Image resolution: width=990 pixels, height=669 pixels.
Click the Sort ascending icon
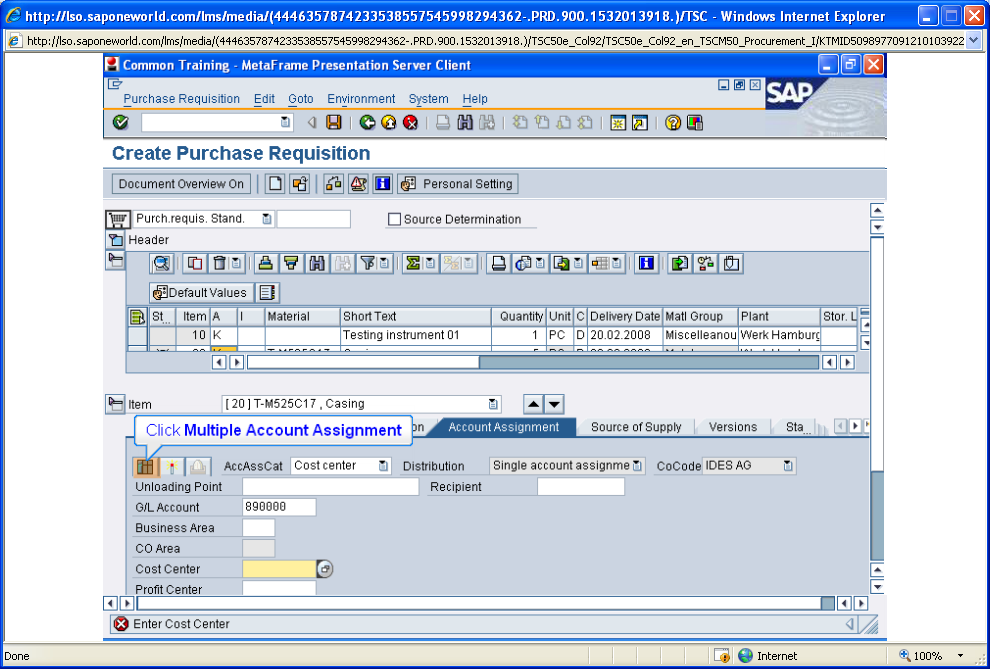(x=266, y=263)
